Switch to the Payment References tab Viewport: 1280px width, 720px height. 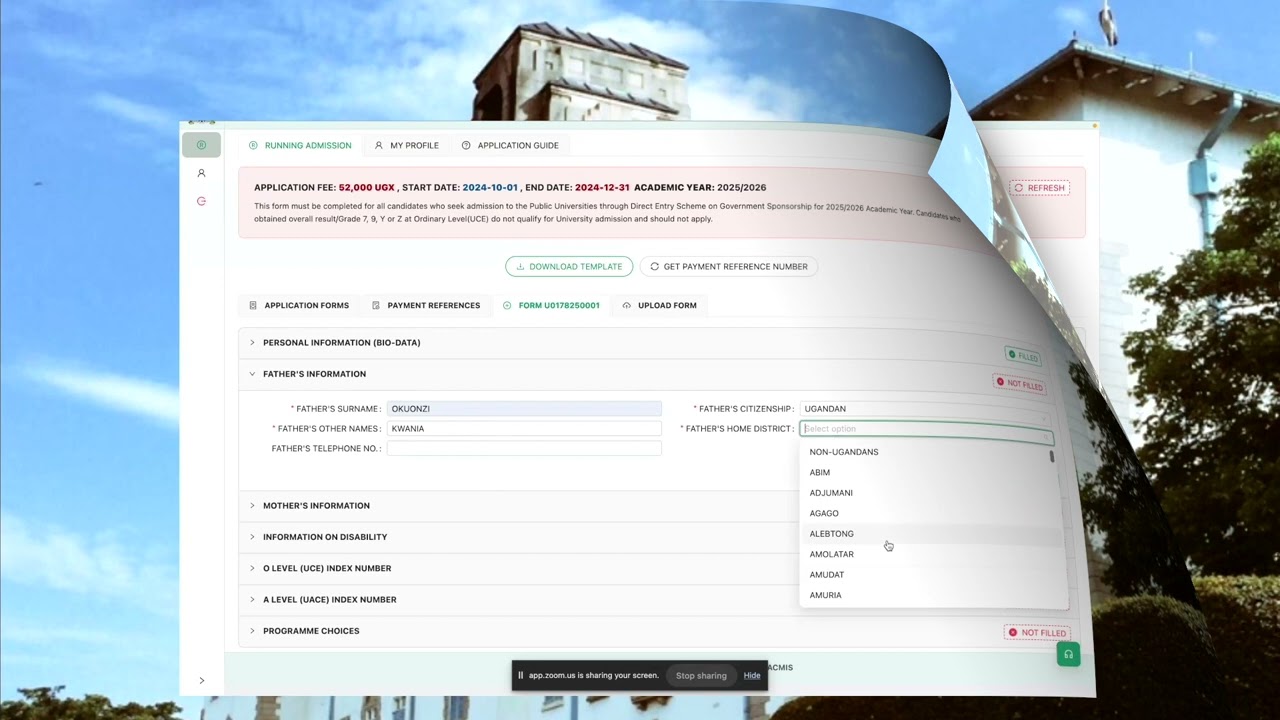(x=426, y=305)
